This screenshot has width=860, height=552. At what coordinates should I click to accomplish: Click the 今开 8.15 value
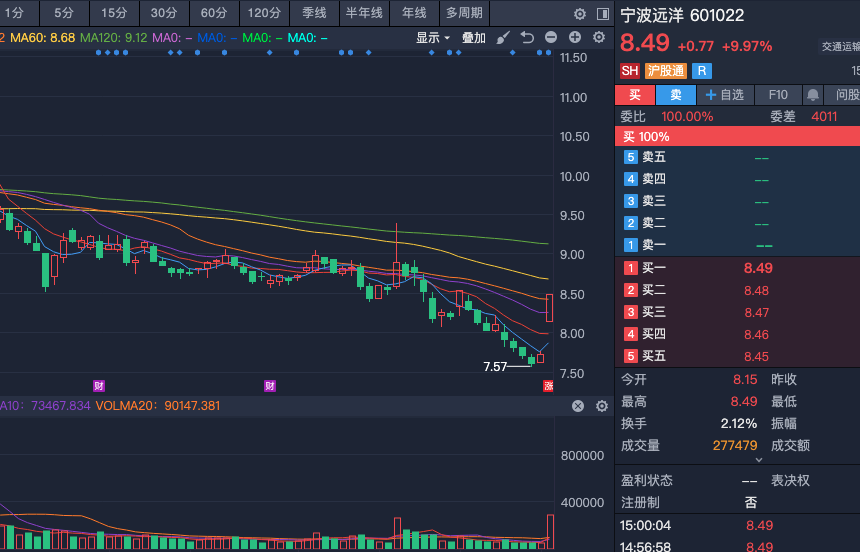(x=745, y=379)
